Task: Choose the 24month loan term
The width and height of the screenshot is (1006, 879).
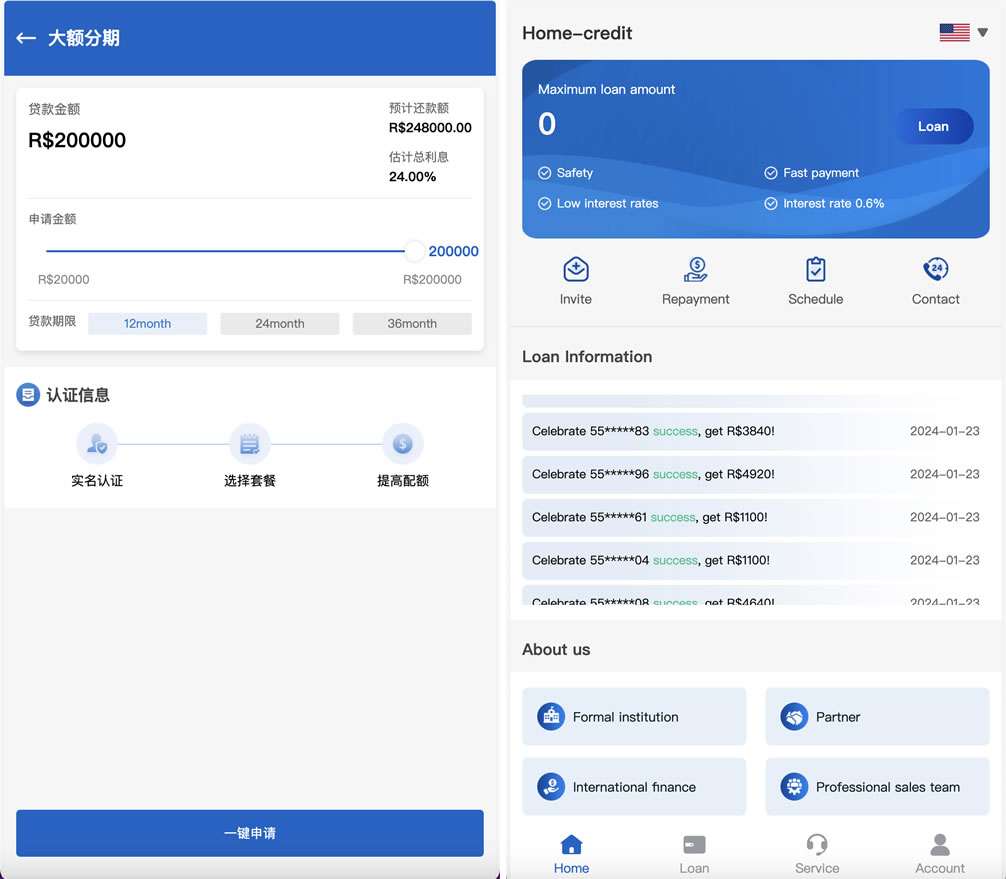Action: (x=279, y=323)
